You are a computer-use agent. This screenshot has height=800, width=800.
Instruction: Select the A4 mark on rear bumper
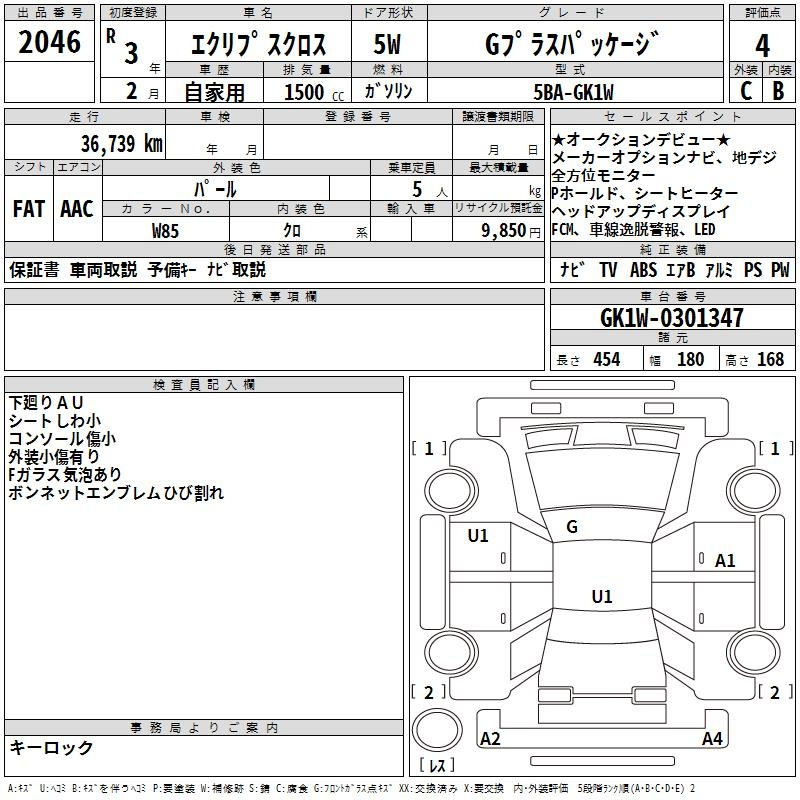pyautogui.click(x=712, y=738)
